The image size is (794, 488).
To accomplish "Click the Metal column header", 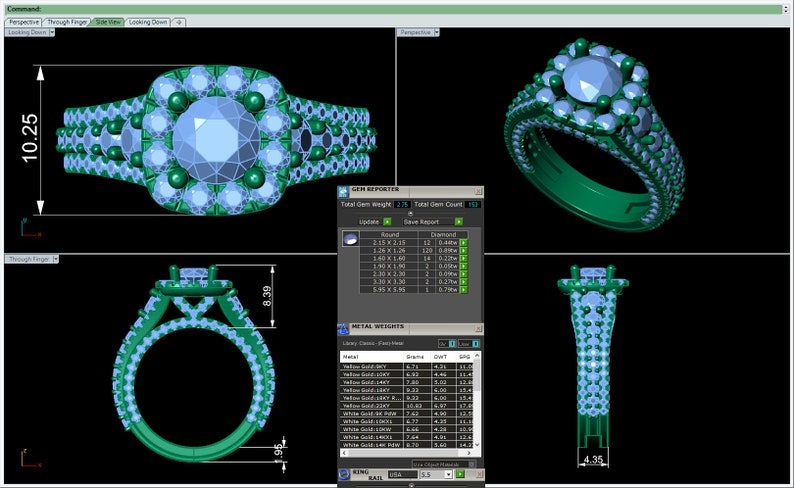I will (x=372, y=357).
